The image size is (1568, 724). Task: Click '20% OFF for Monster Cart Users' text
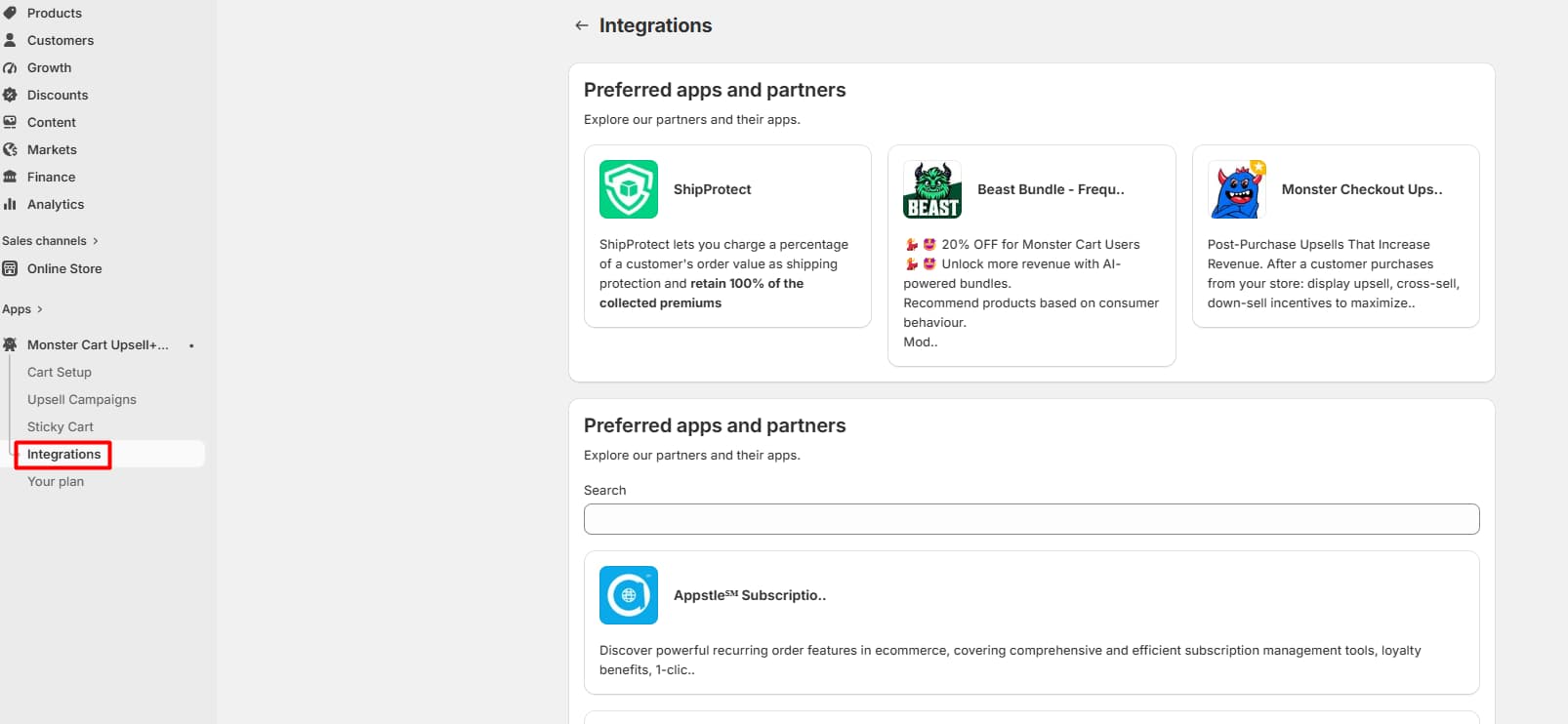[1041, 244]
